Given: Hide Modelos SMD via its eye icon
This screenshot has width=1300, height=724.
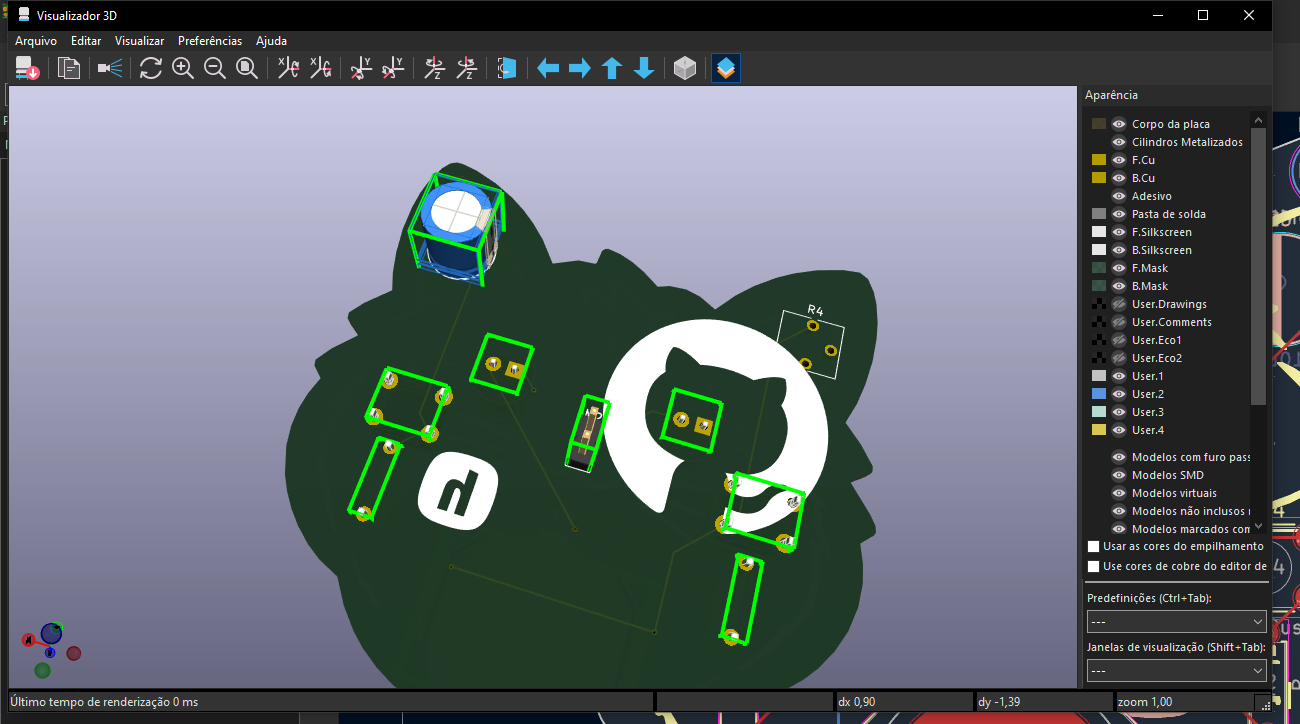Looking at the screenshot, I should tap(1119, 475).
